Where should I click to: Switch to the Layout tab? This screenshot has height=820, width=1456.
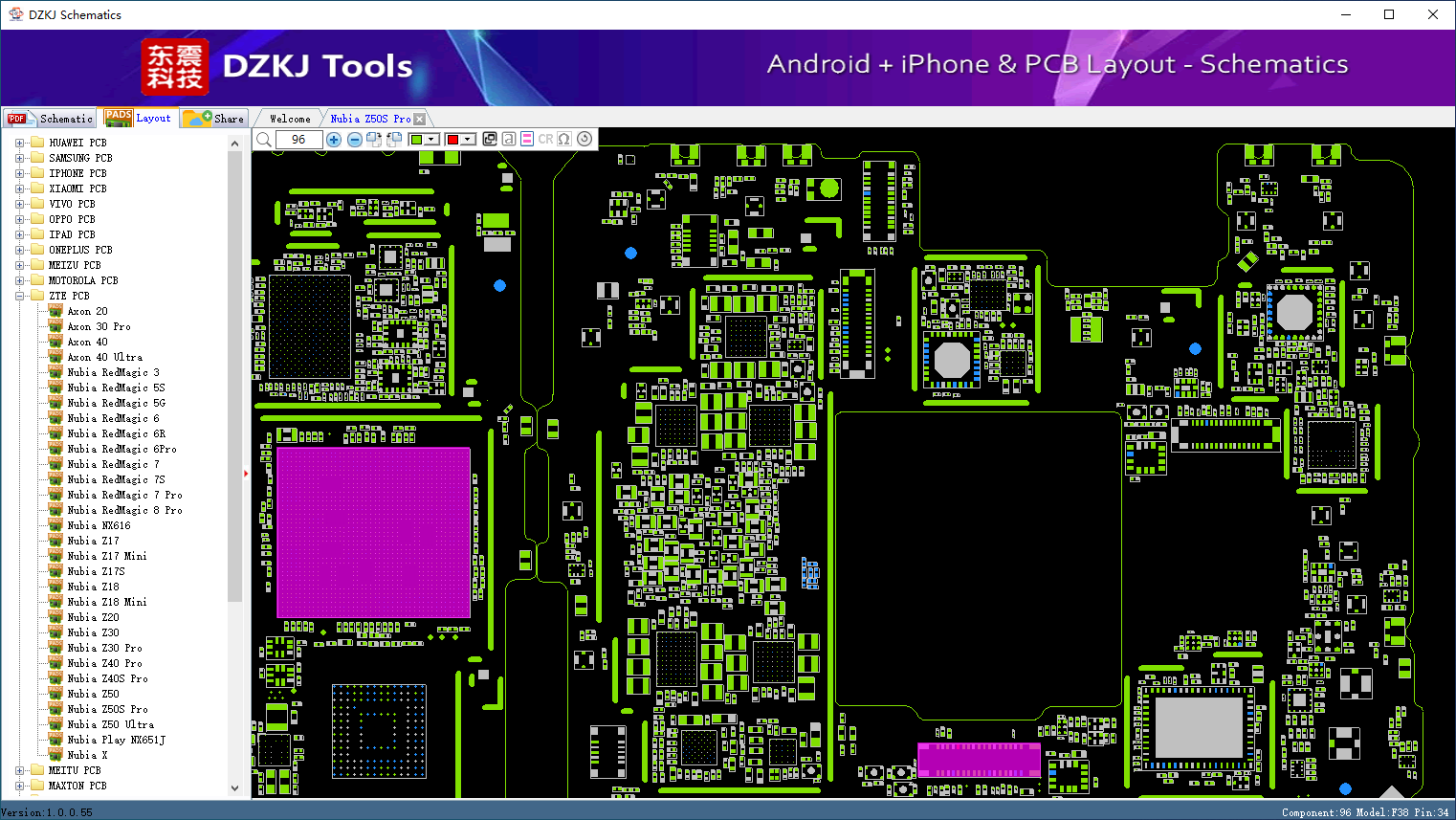tap(138, 118)
